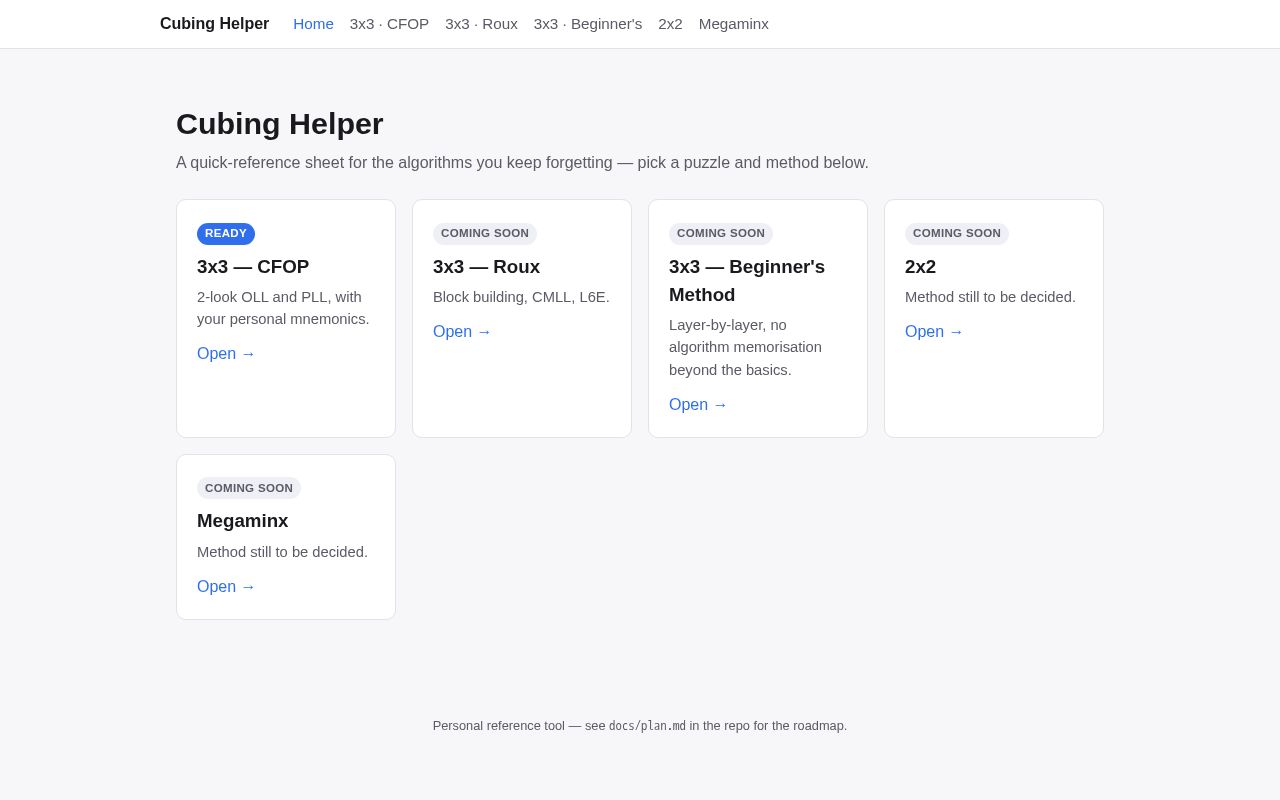Click the Megaminx card heading
Screen dimensions: 1280x800
click(242, 521)
